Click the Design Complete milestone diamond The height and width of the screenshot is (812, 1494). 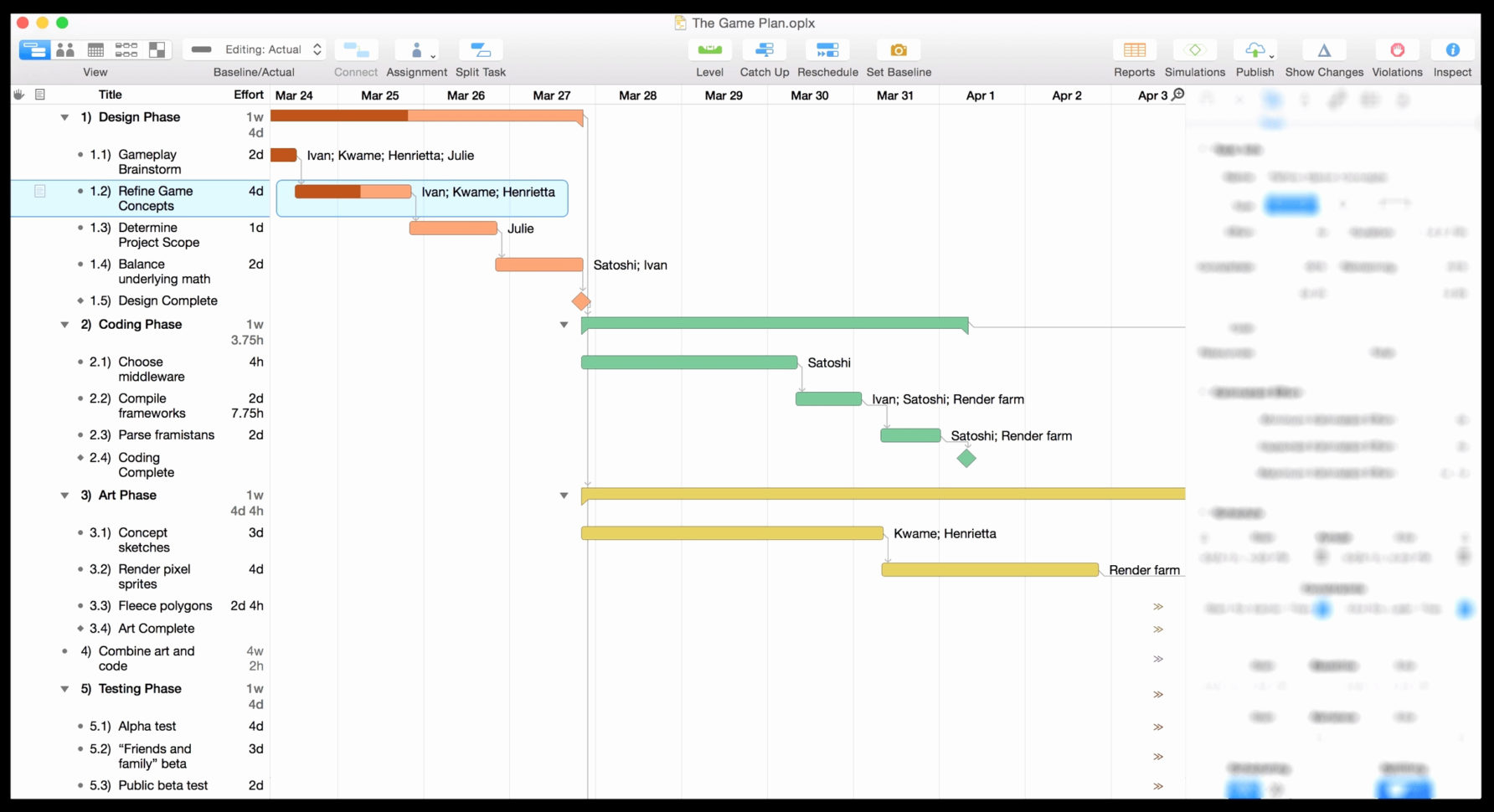click(580, 301)
